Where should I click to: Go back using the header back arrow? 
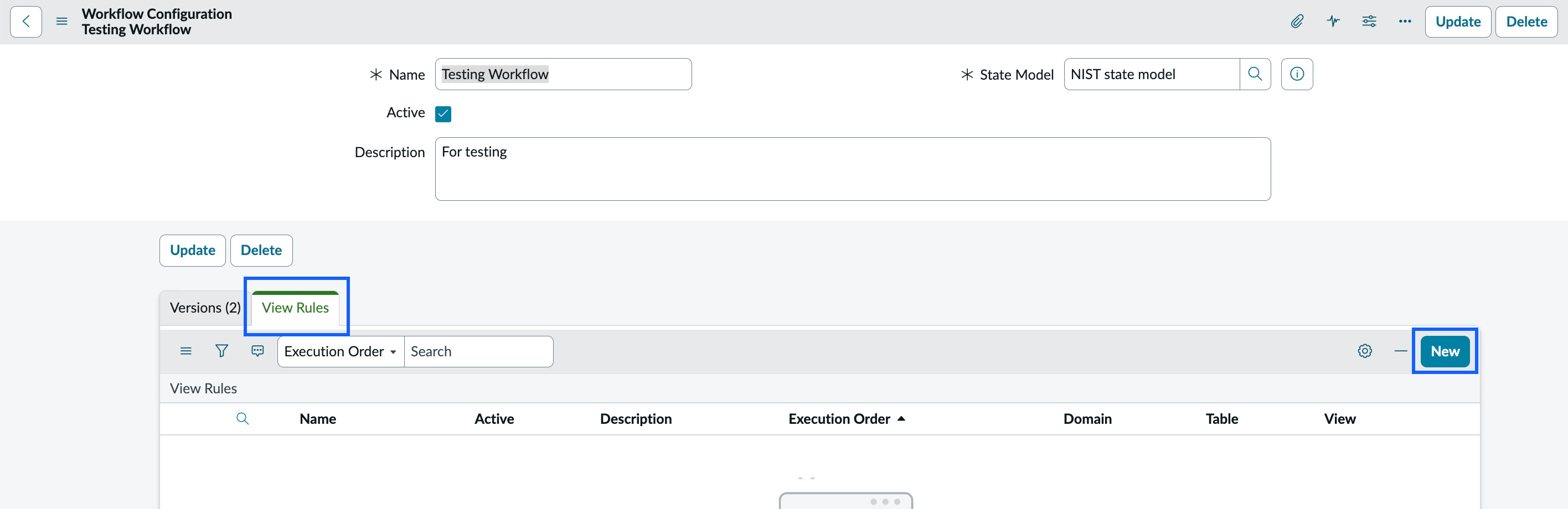(x=26, y=22)
